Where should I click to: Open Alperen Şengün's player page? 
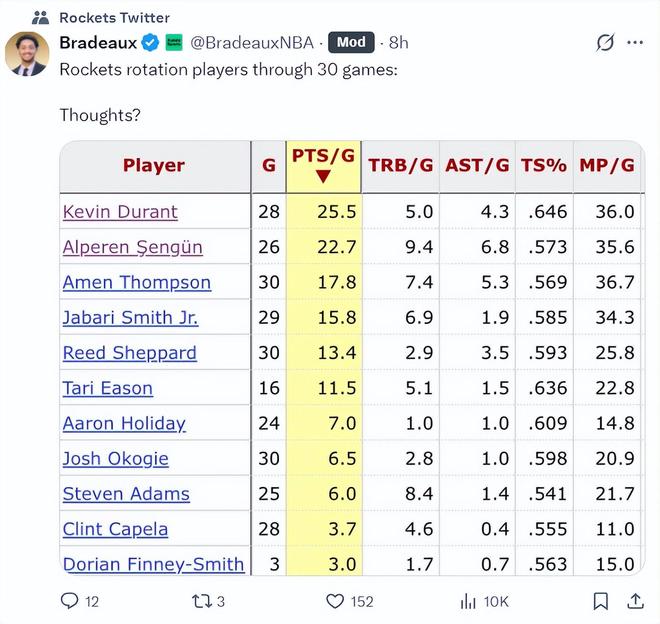132,247
